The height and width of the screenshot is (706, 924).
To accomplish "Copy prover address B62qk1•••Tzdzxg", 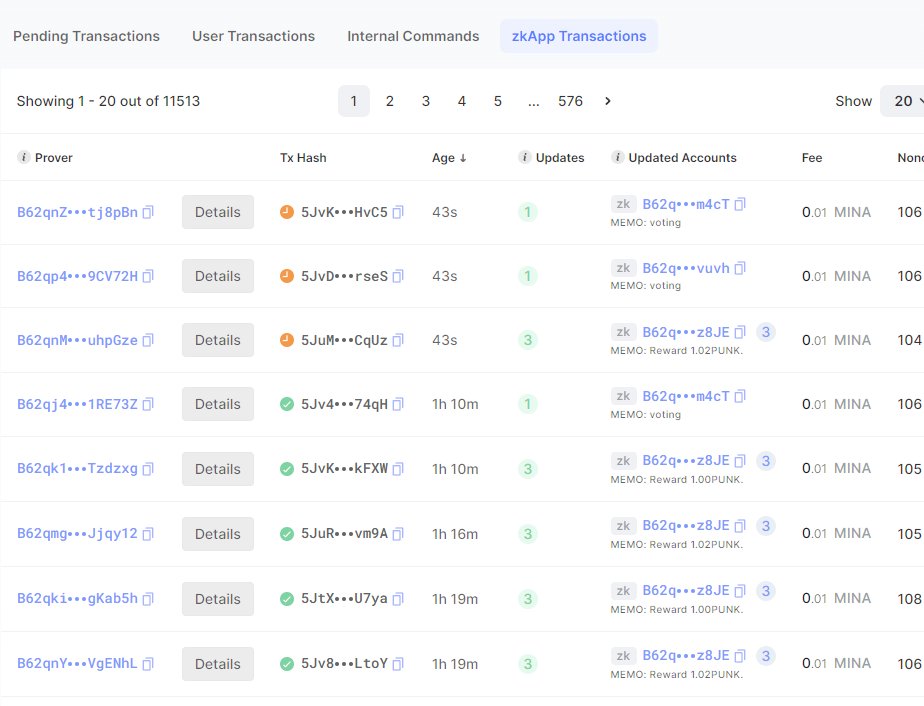I will coord(148,469).
